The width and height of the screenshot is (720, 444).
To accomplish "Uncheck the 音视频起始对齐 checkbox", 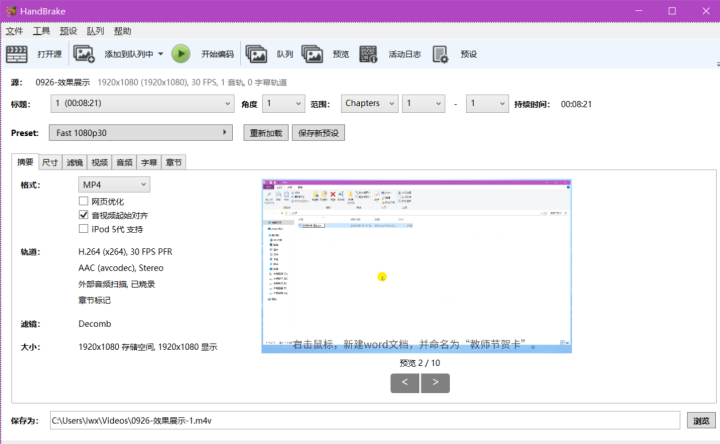I will click(x=83, y=215).
